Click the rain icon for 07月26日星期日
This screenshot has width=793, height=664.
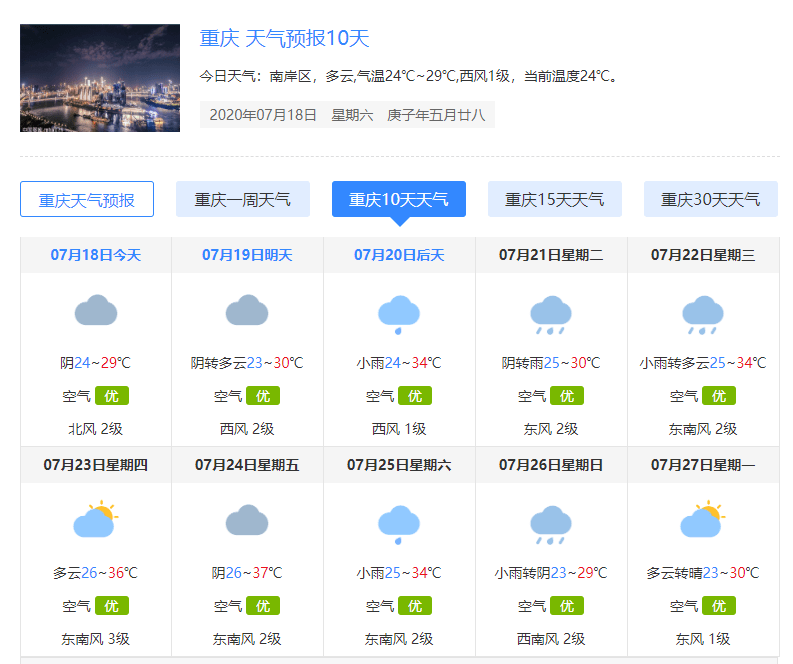tap(551, 524)
